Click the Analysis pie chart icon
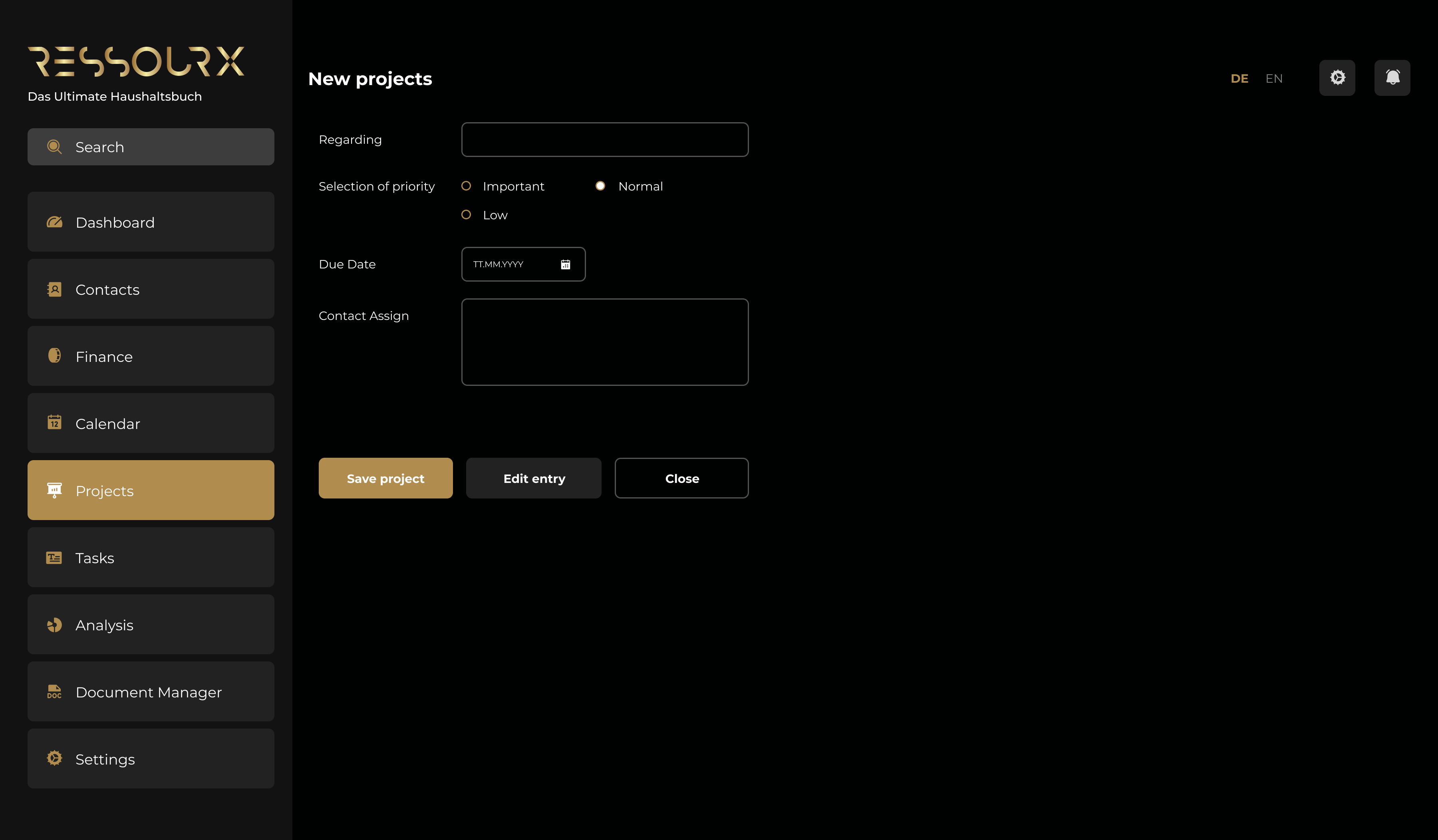Viewport: 1438px width, 840px height. [x=54, y=625]
